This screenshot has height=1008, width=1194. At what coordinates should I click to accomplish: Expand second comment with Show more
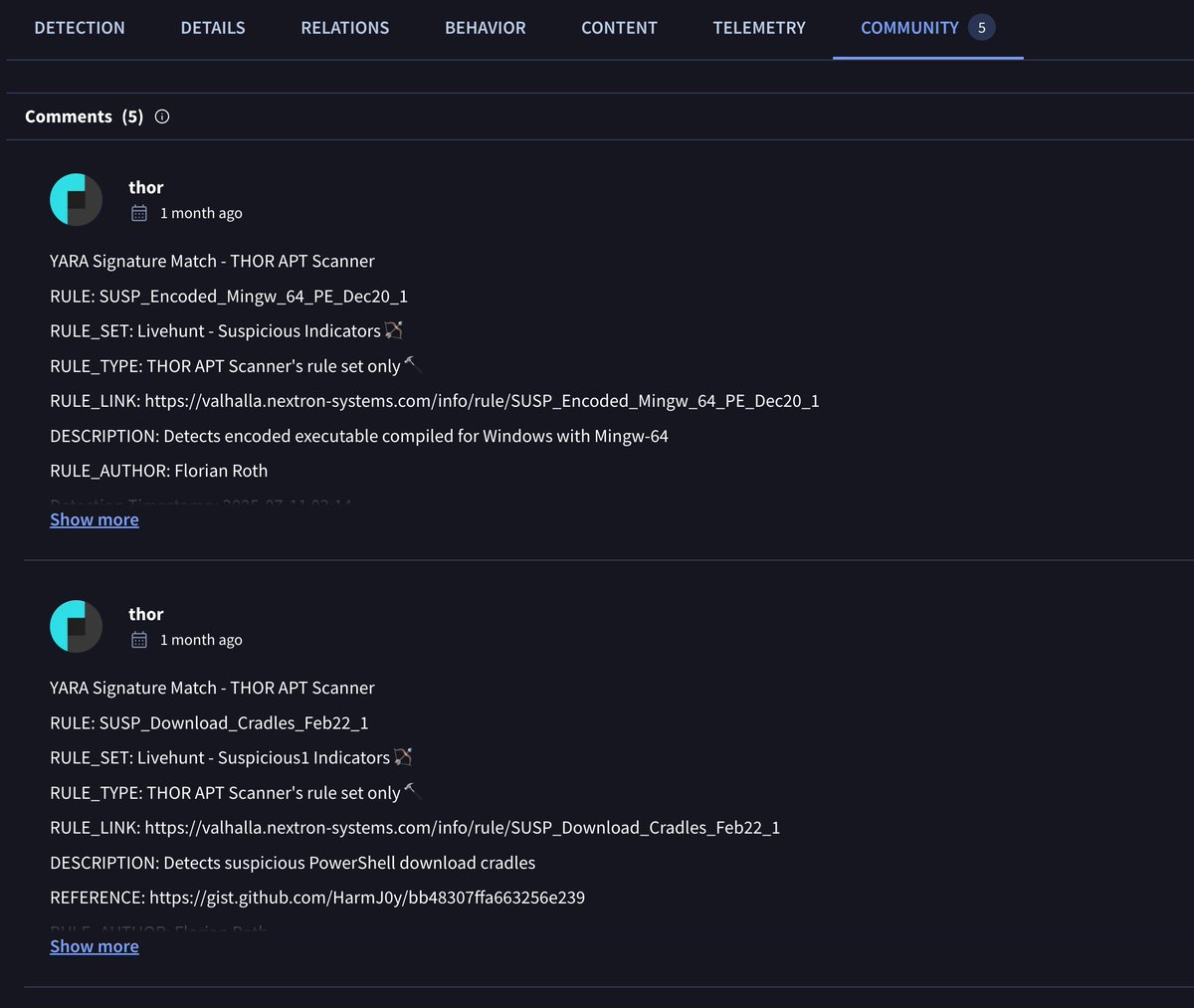click(95, 946)
